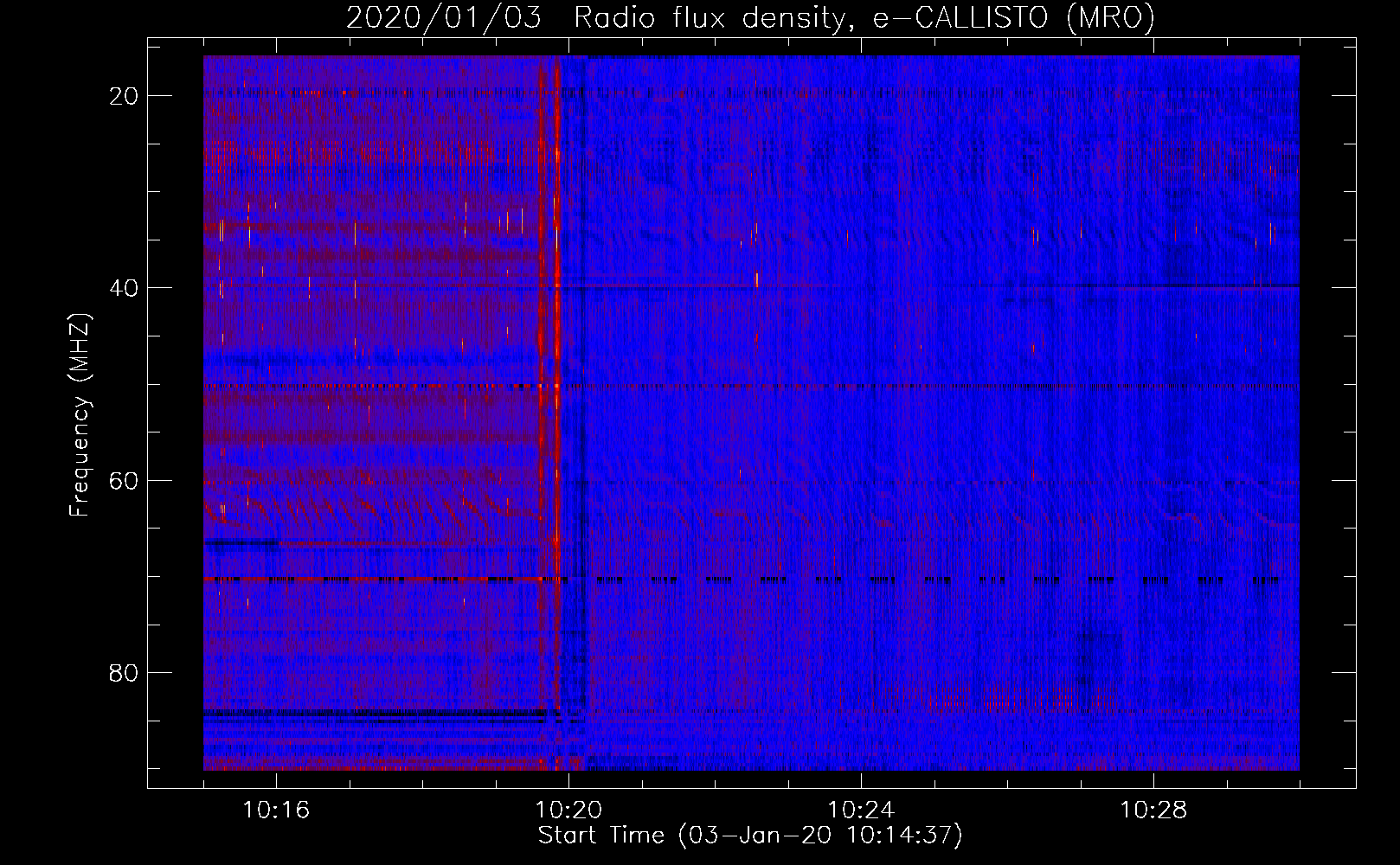1400x865 pixels.
Task: Click the x-axis label "Start Time (03-Jan-20 10:14:37)"
Action: [749, 836]
